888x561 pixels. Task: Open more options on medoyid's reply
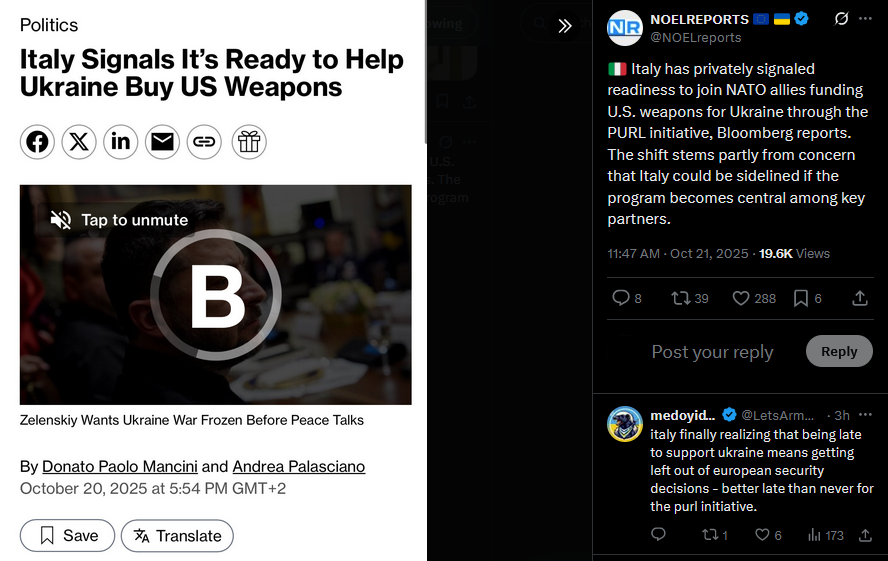tap(865, 415)
